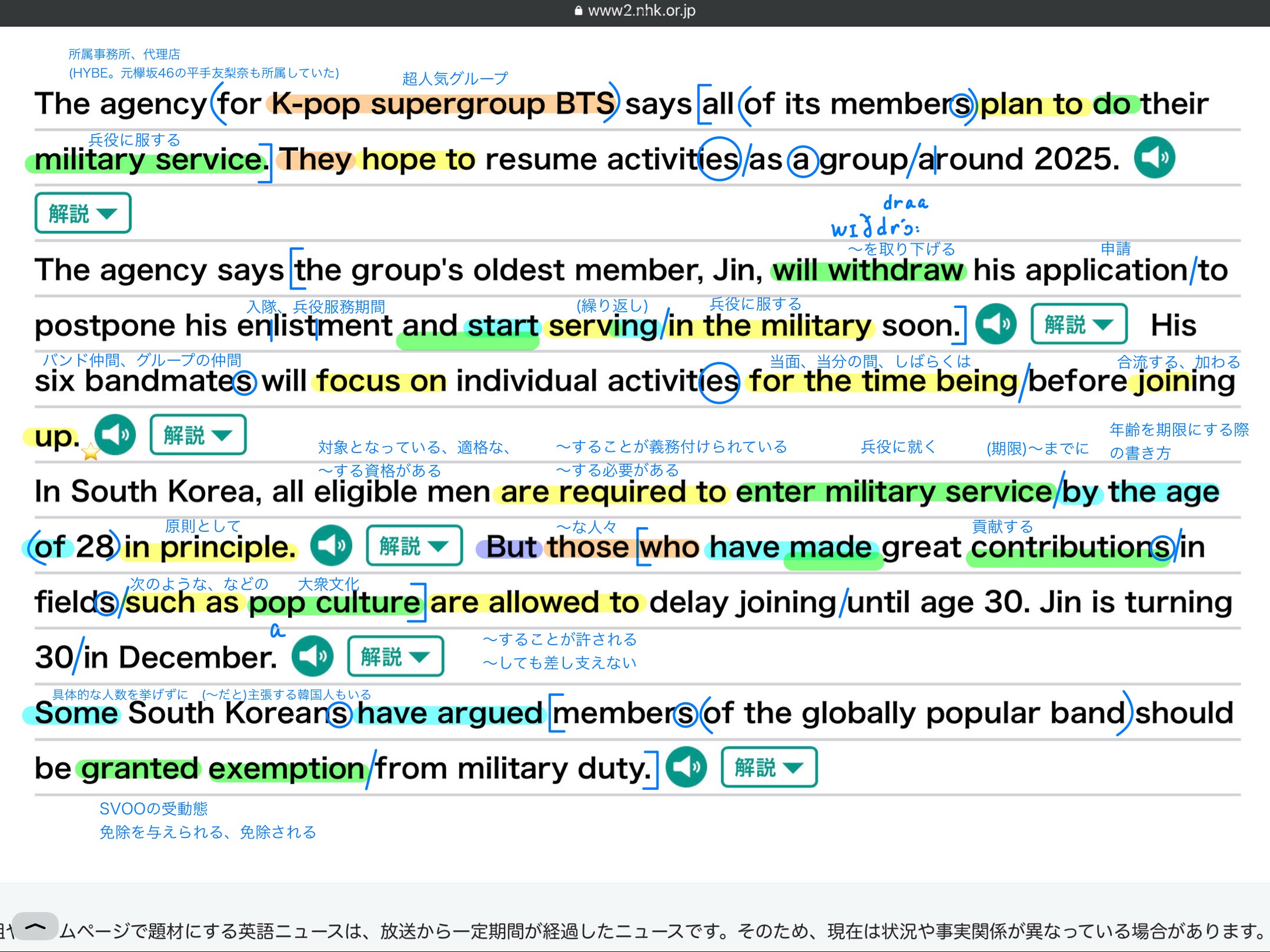Tap the www2.nhk.or.jp address bar
This screenshot has width=1270, height=952.
pos(635,11)
